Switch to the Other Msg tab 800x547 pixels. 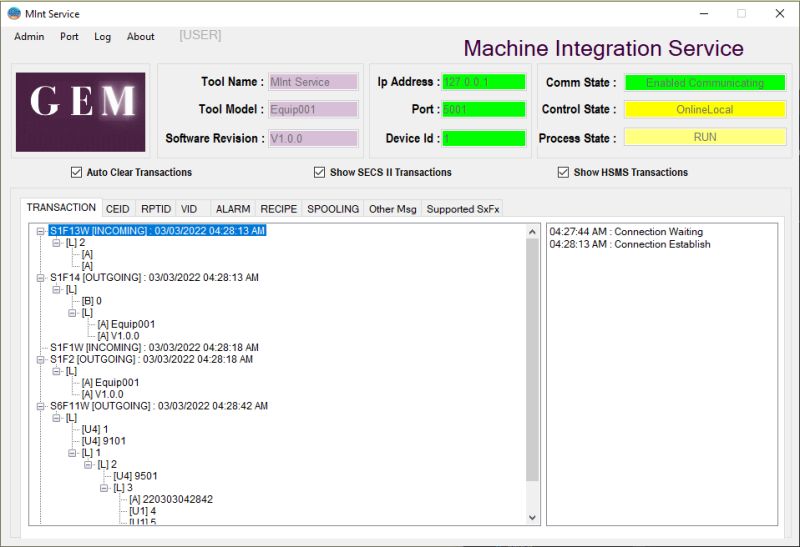pyautogui.click(x=392, y=209)
